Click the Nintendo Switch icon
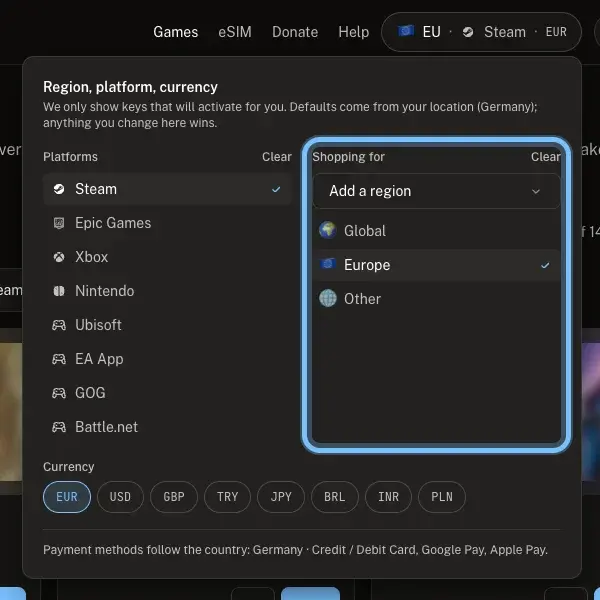Viewport: 600px width, 600px height. [59, 291]
